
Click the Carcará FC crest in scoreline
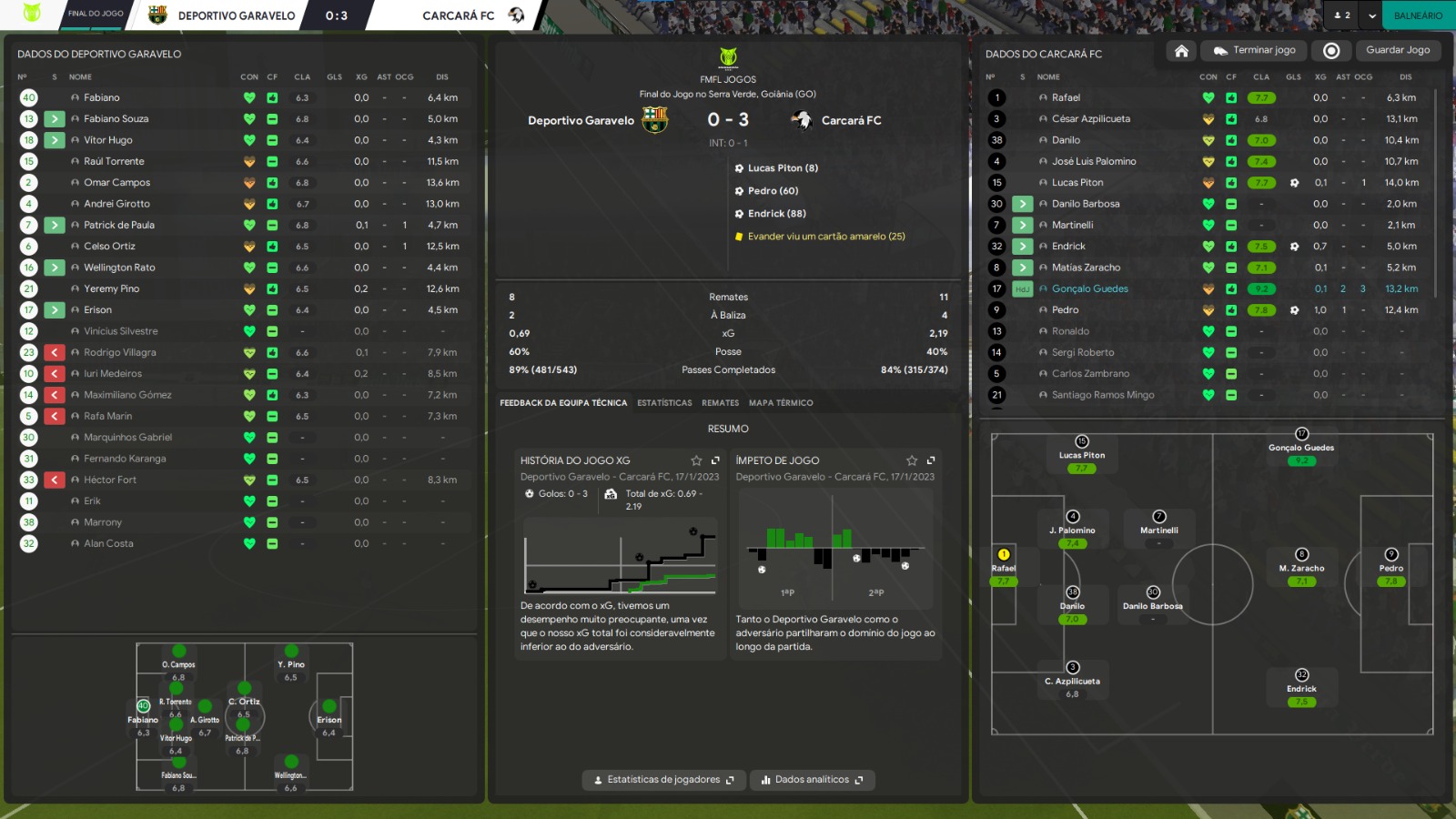pyautogui.click(x=802, y=120)
